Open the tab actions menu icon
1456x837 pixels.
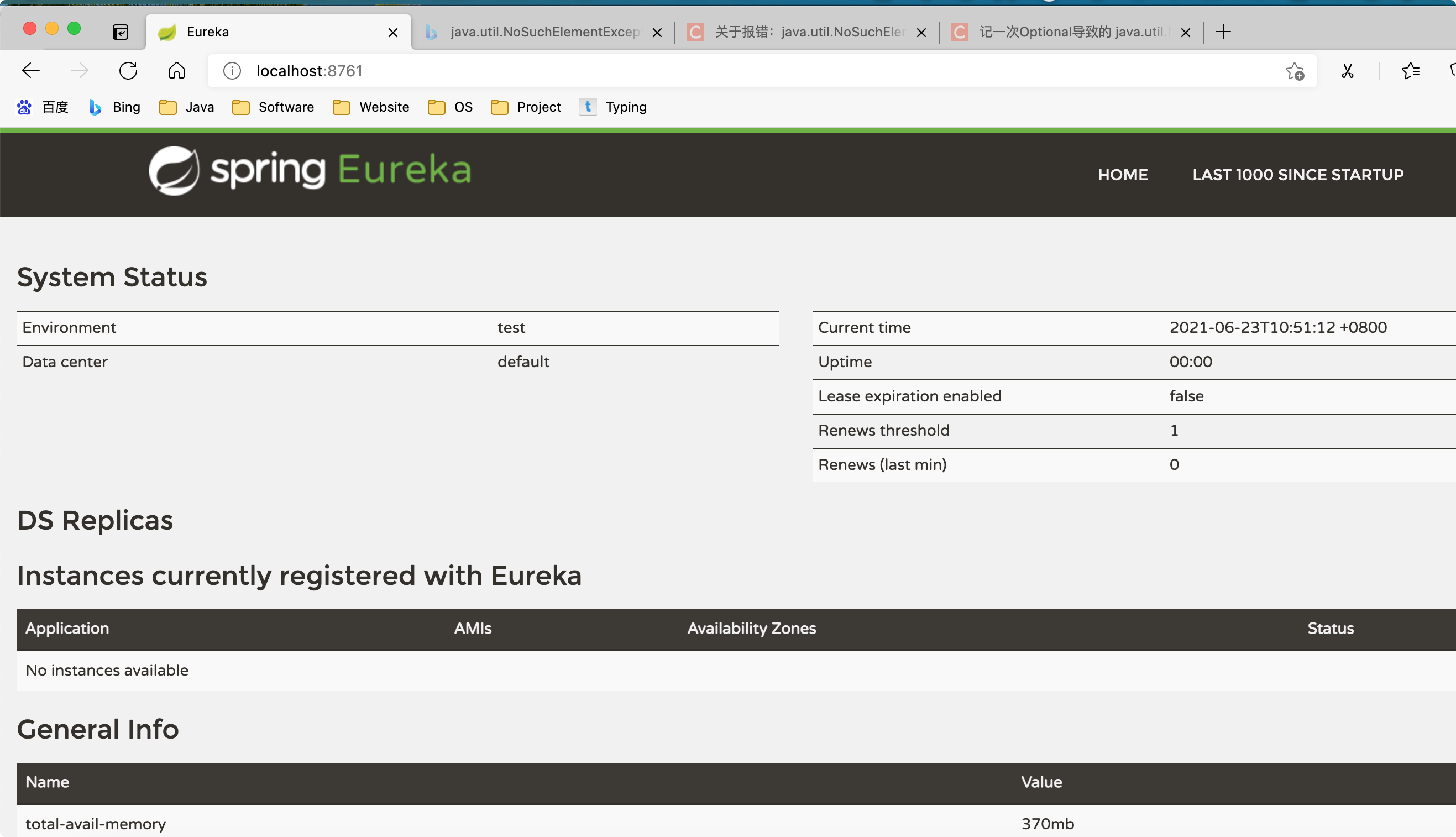coord(120,32)
